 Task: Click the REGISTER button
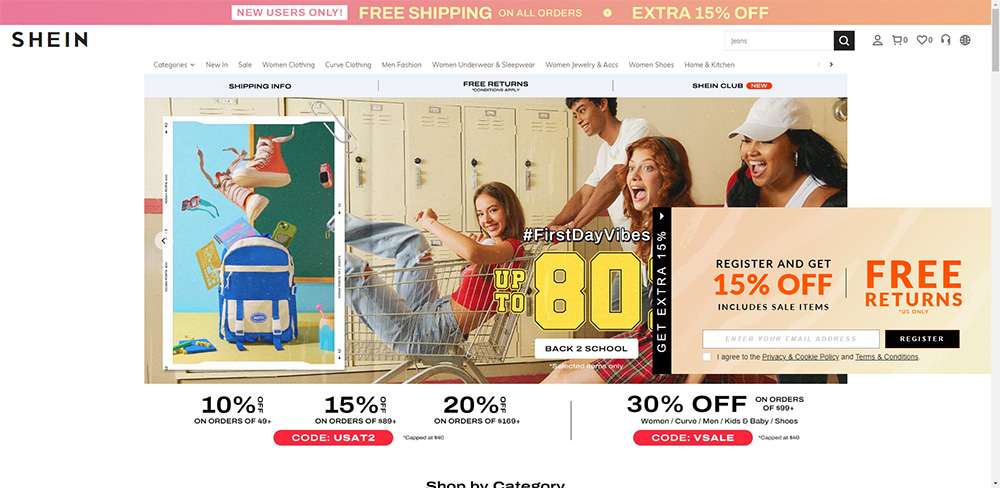pos(922,339)
